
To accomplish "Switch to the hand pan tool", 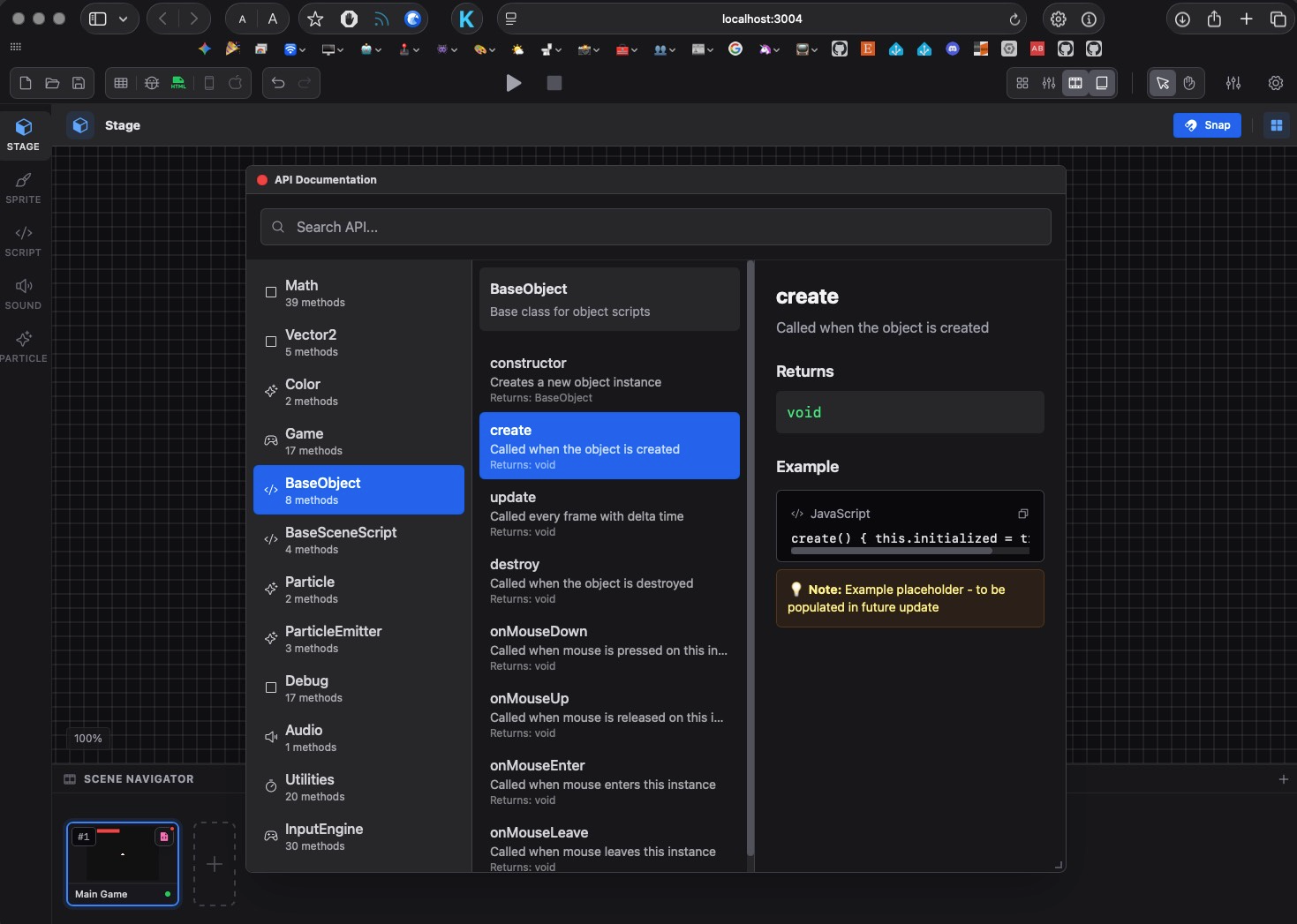I will coord(1189,83).
